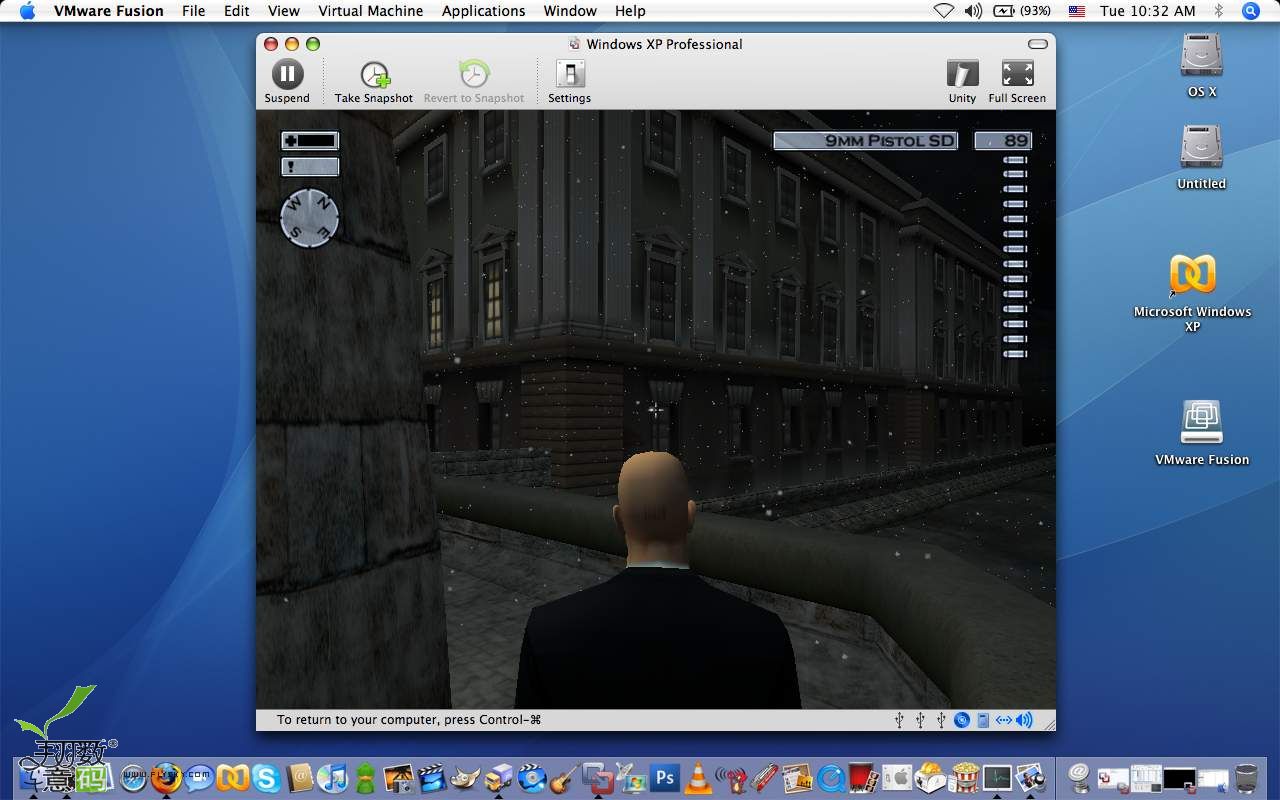Screen dimensions: 1280x800
Task: Click the Bluetooth menu bar icon
Action: pos(1218,11)
